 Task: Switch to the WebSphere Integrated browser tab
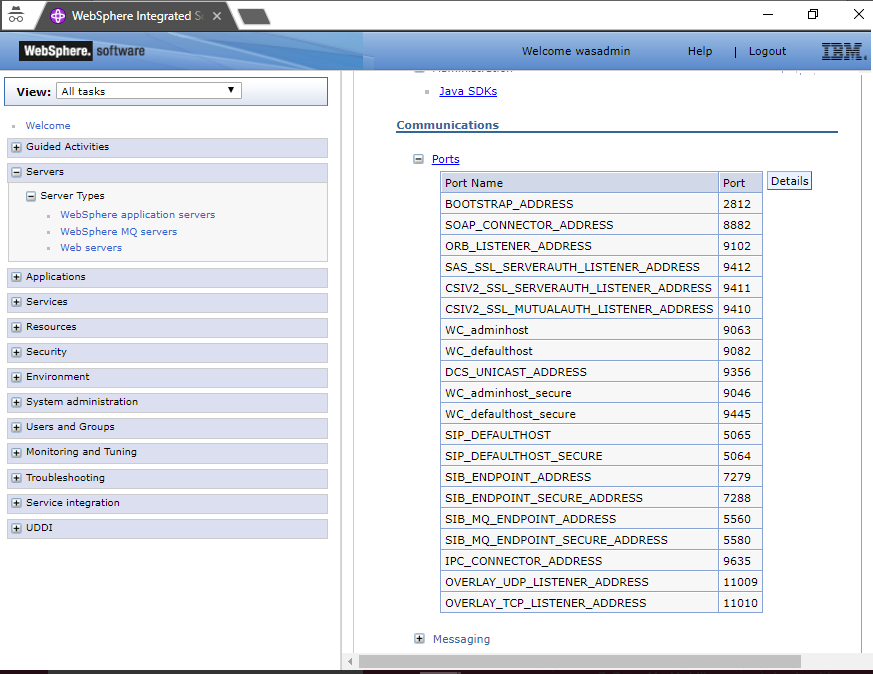[130, 16]
